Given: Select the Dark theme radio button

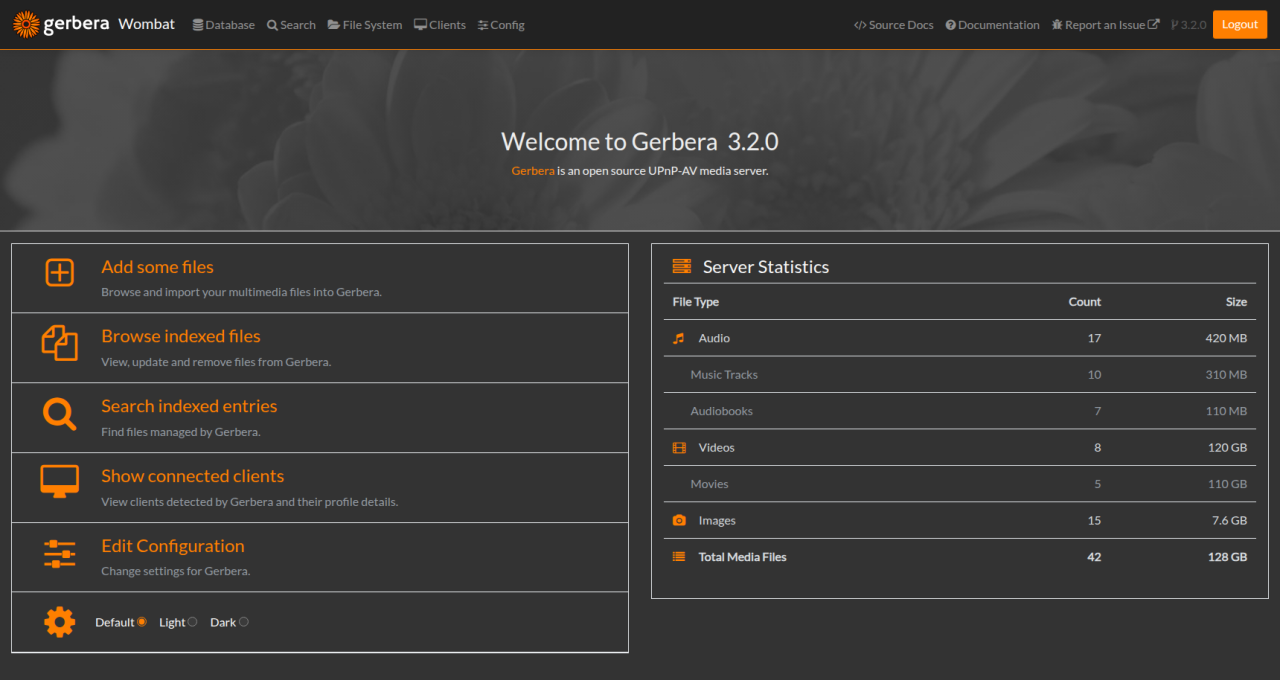Looking at the screenshot, I should tap(244, 622).
